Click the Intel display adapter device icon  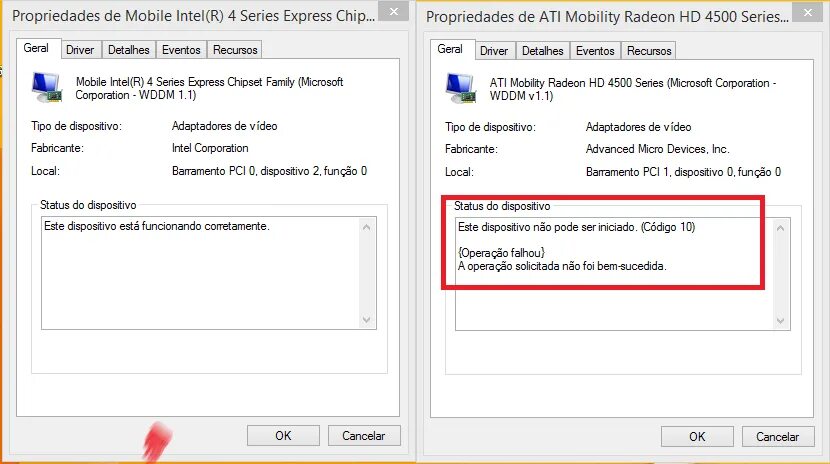[x=47, y=87]
